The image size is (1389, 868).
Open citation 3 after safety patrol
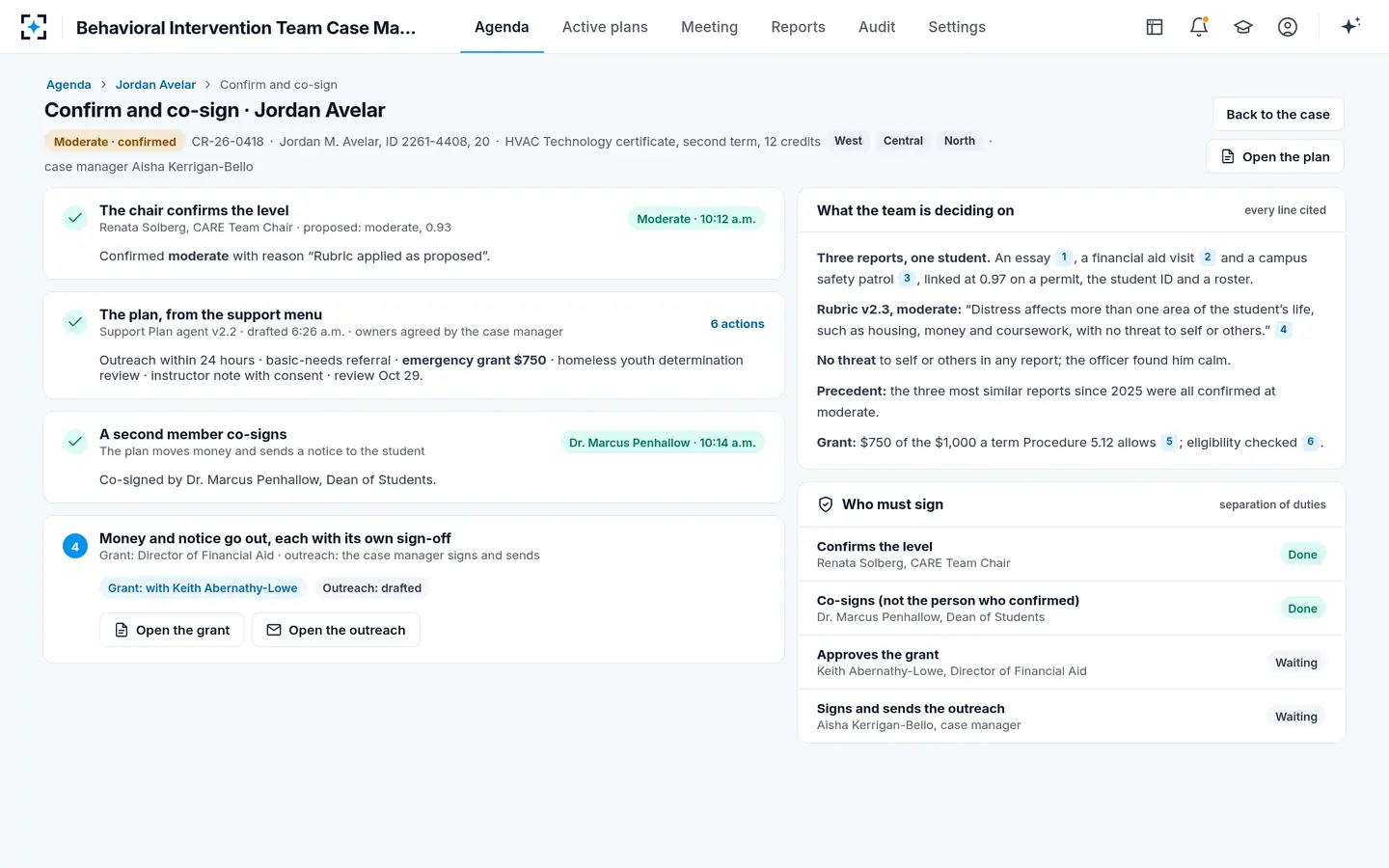(907, 279)
